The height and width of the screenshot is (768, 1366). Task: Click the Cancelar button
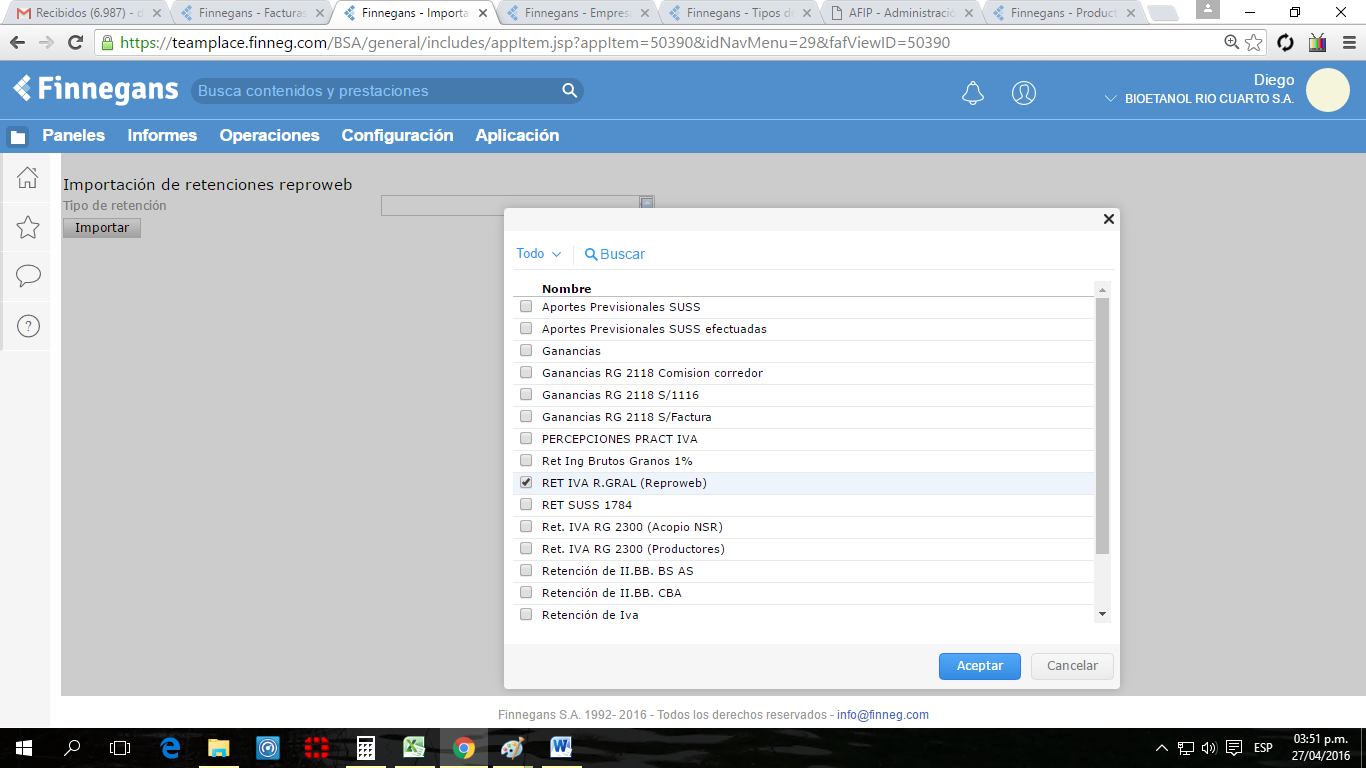1072,666
